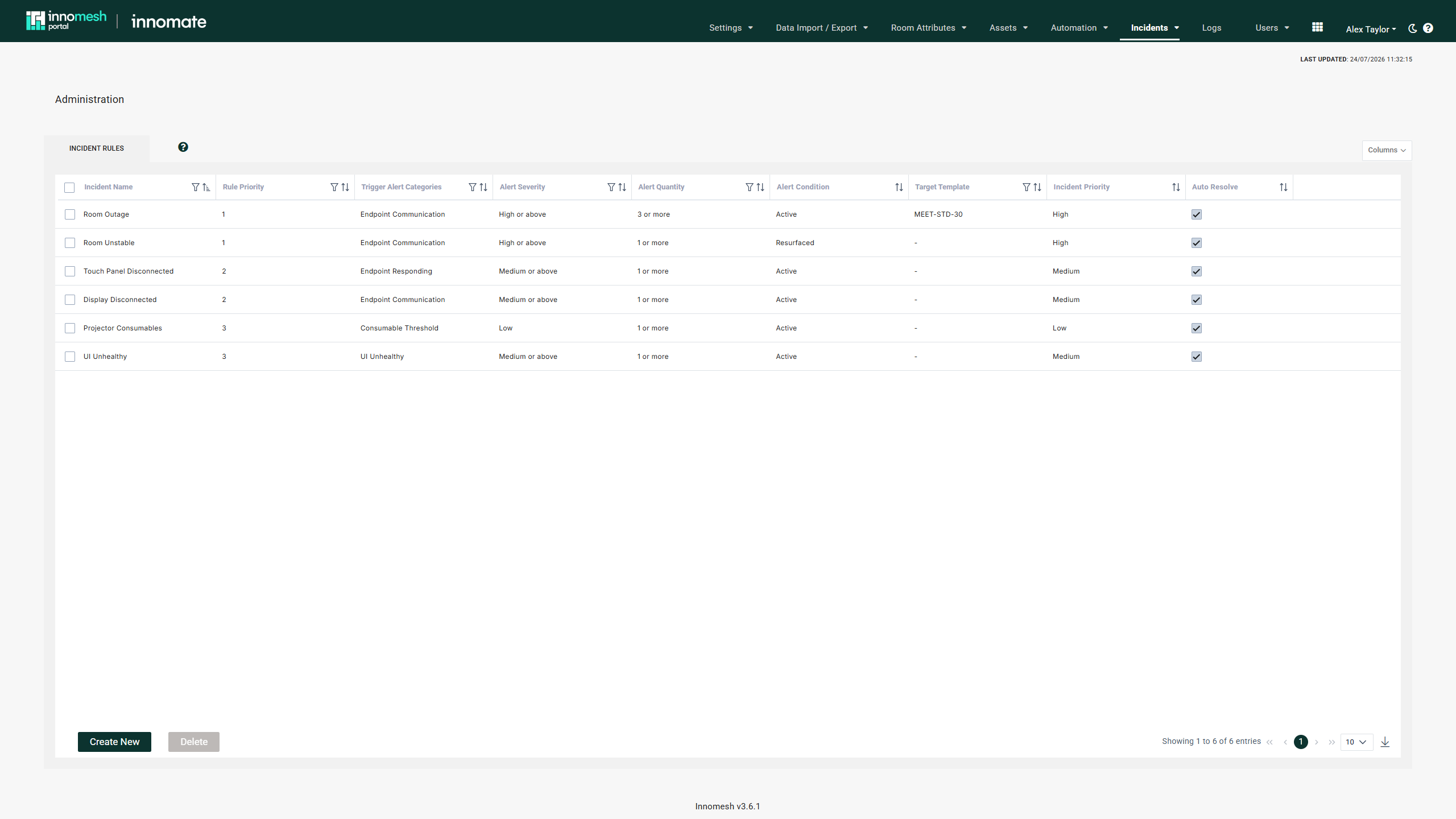
Task: Filter the Incident Name column
Action: click(x=195, y=187)
